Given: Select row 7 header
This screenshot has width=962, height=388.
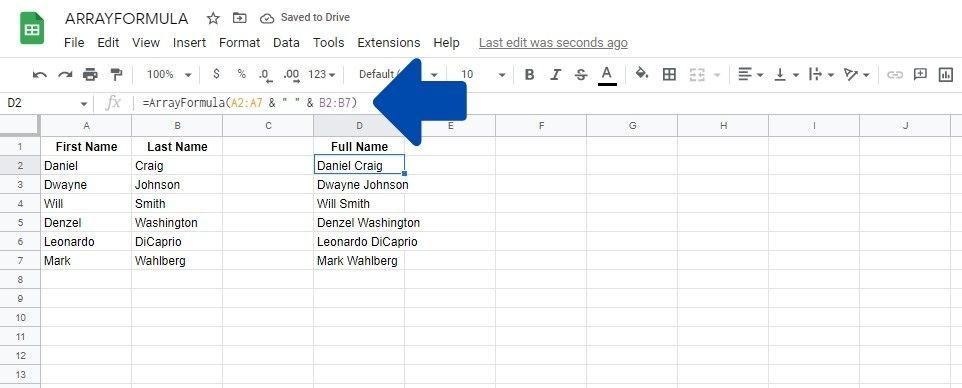Looking at the screenshot, I should point(20,261).
